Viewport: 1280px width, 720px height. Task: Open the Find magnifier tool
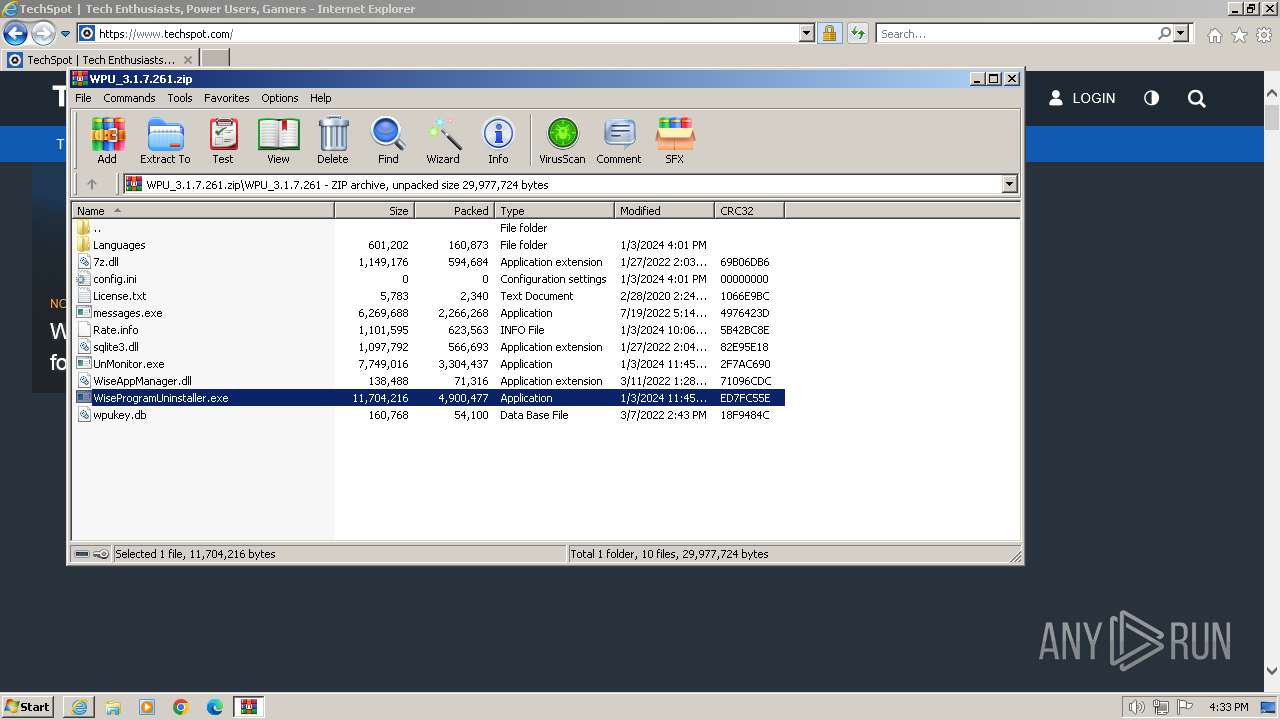pyautogui.click(x=388, y=140)
